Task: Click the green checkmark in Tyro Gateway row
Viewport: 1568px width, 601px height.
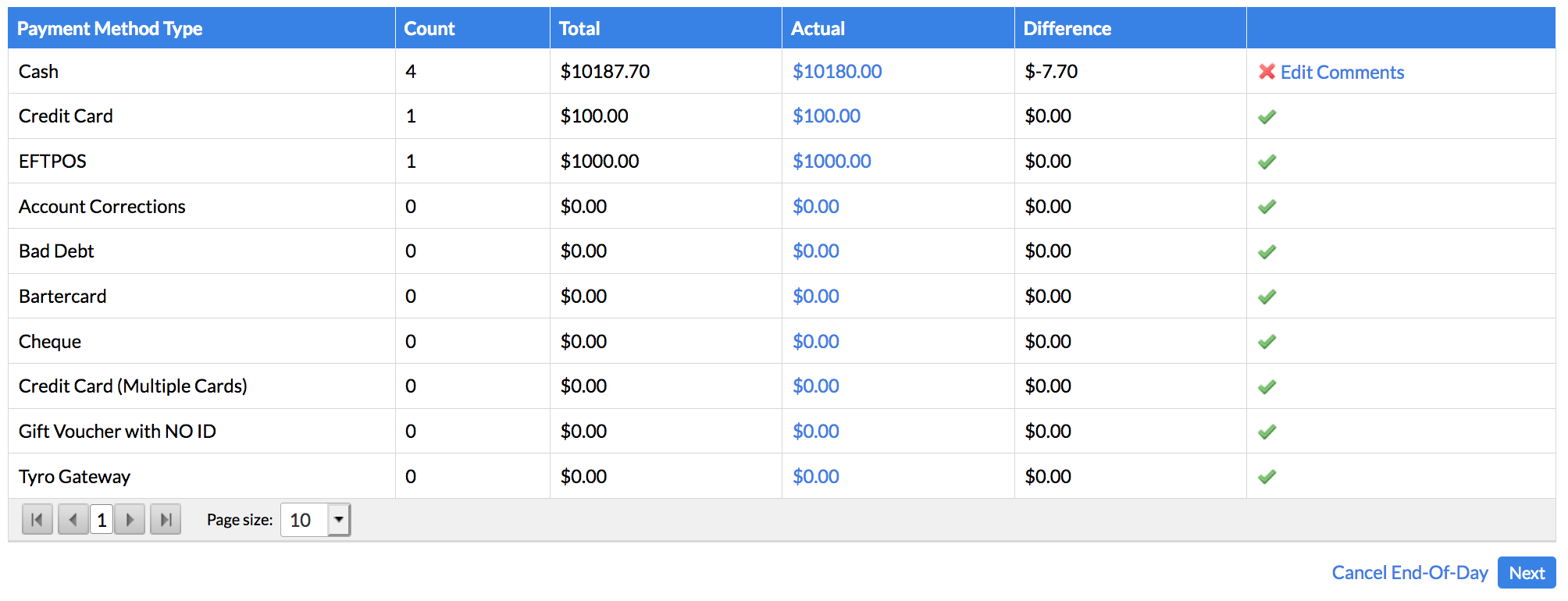Action: 1267,477
